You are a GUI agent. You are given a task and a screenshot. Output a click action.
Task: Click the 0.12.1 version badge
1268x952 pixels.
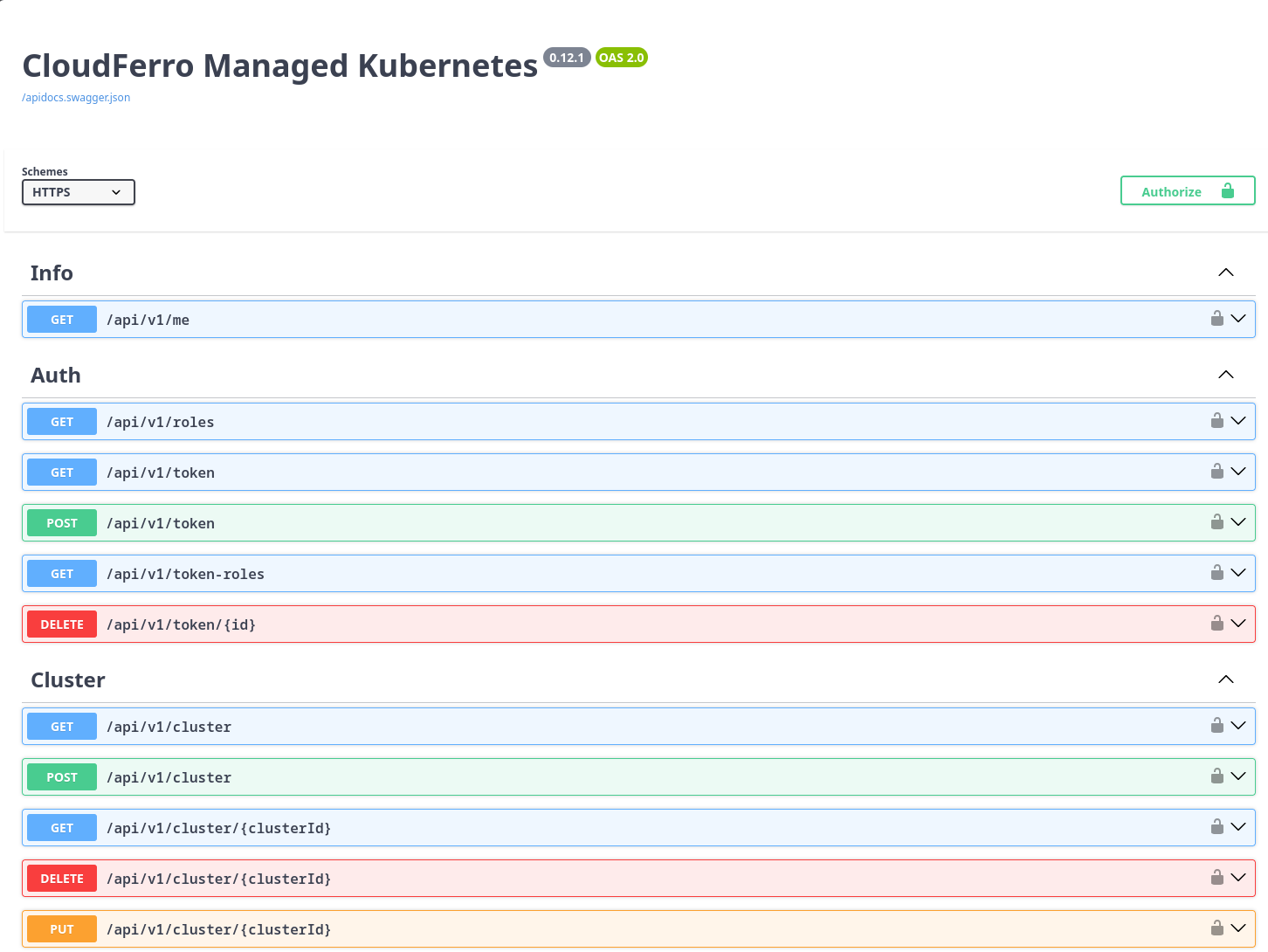click(x=567, y=58)
